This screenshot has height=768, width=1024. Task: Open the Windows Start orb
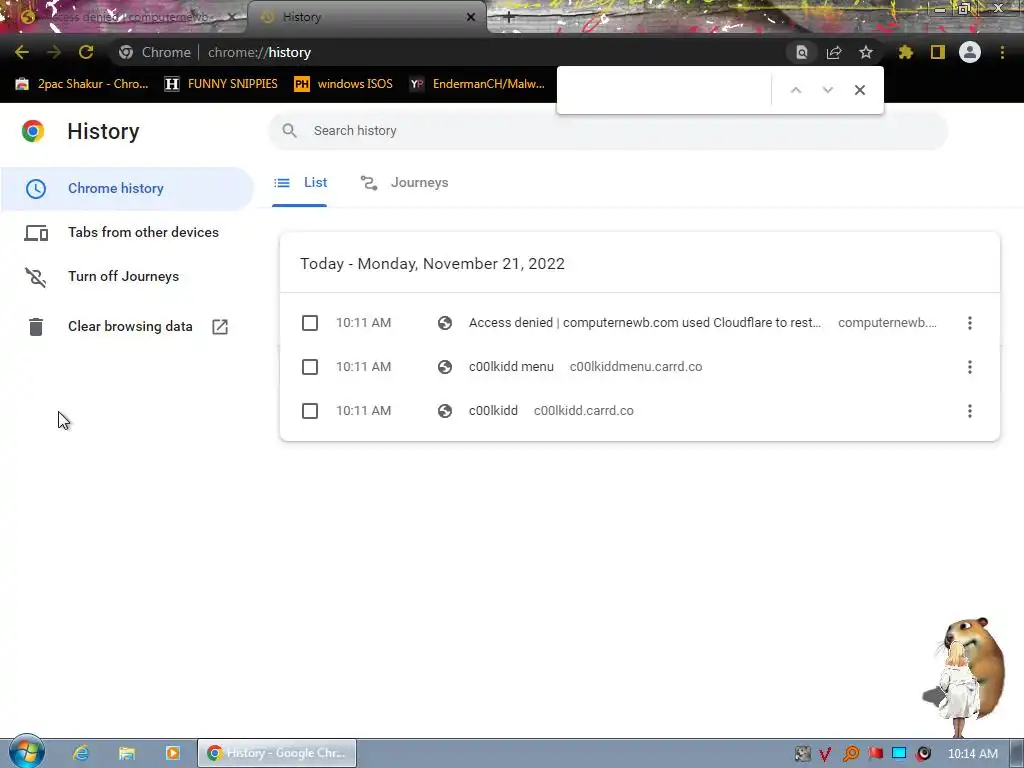click(26, 752)
